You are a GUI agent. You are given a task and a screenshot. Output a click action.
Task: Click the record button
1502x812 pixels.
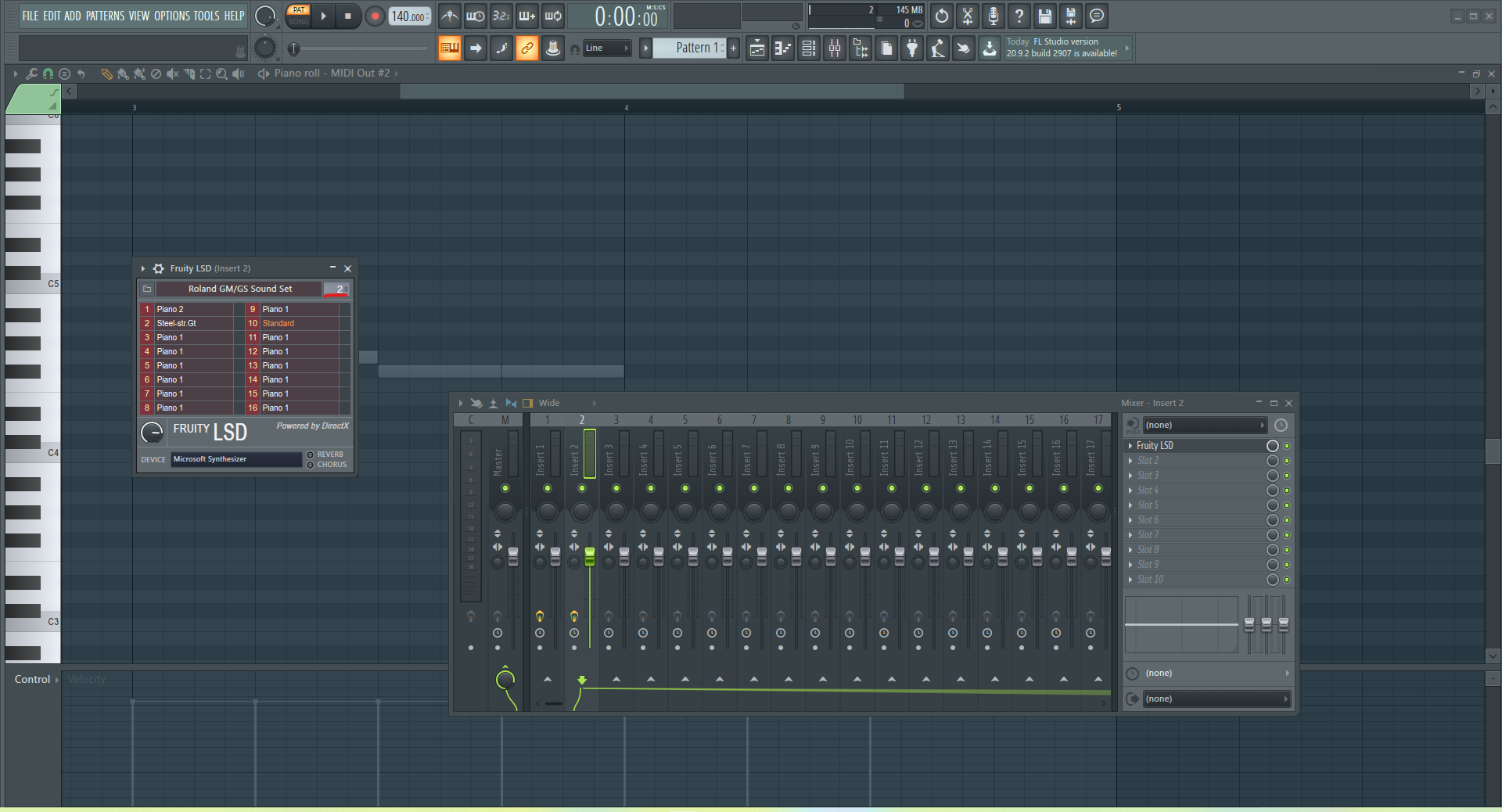pos(375,16)
